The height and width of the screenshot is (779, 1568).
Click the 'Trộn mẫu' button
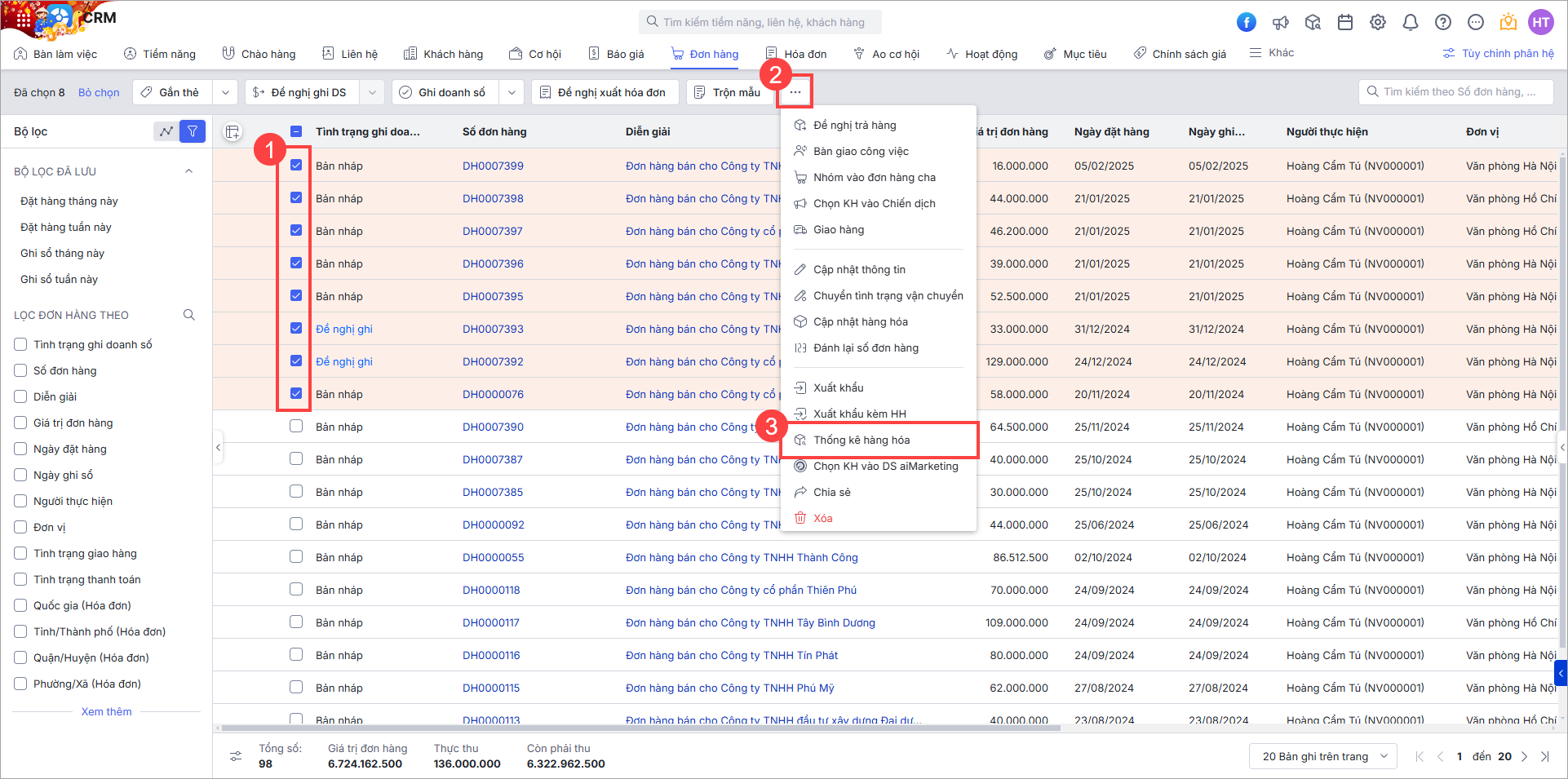coord(727,92)
